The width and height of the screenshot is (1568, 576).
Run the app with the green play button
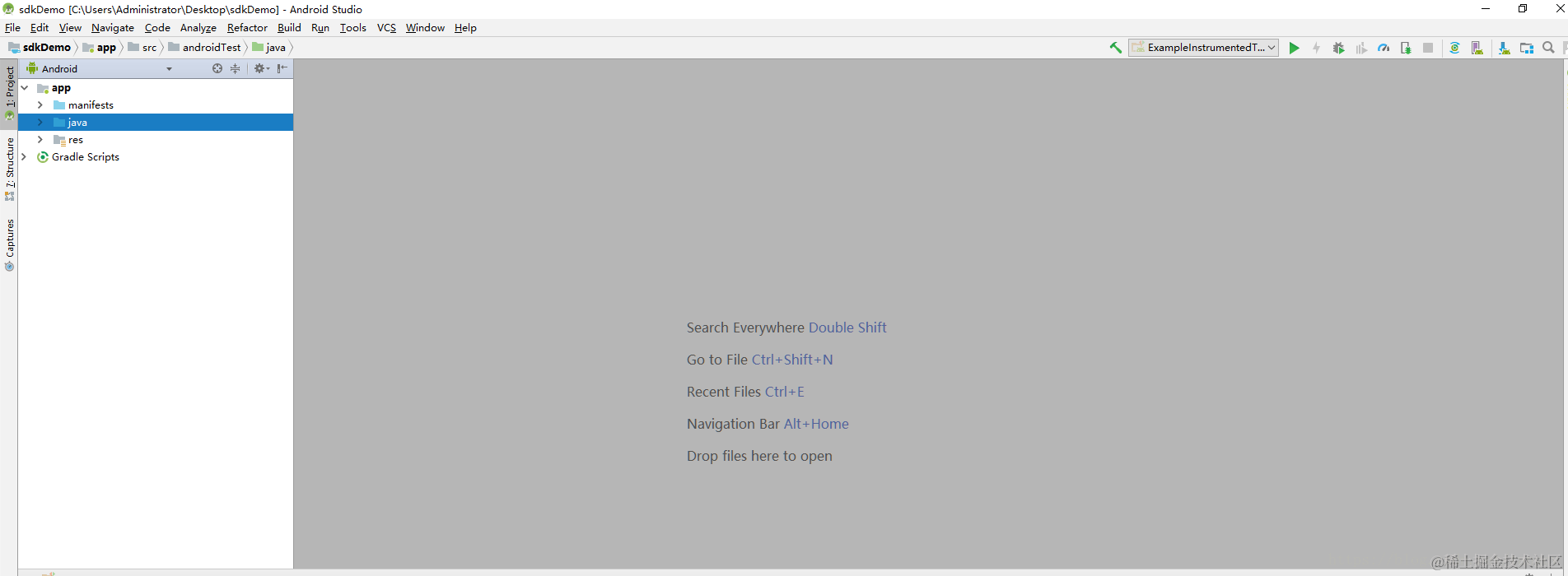coord(1294,48)
